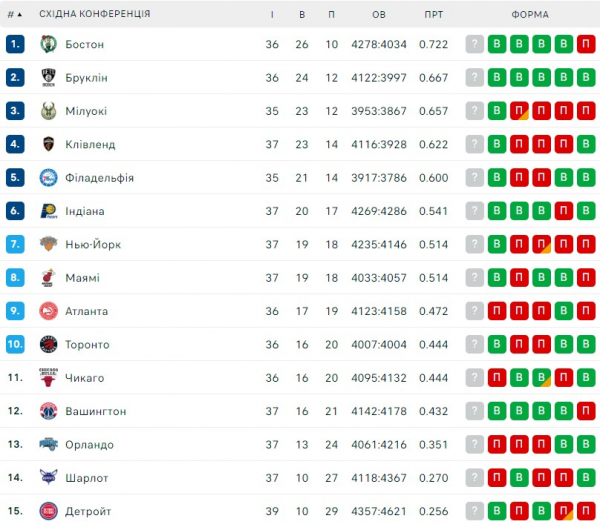Click the Brooklyn Nets team logo
Viewport: 600px width, 527px height.
[49, 77]
